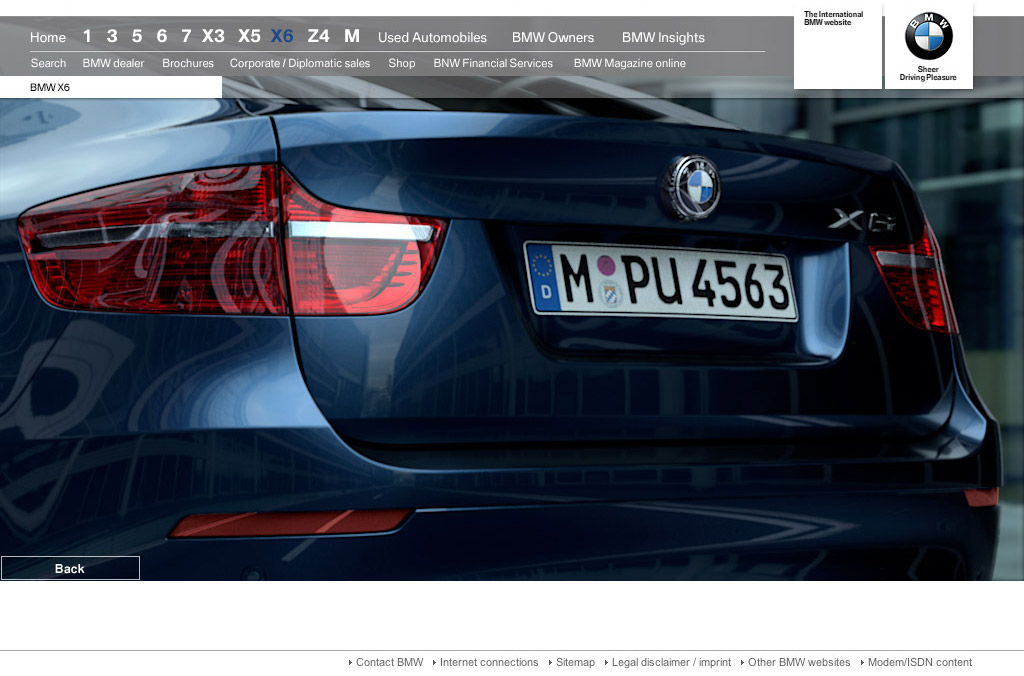Open BNW Financial Services

(x=493, y=63)
